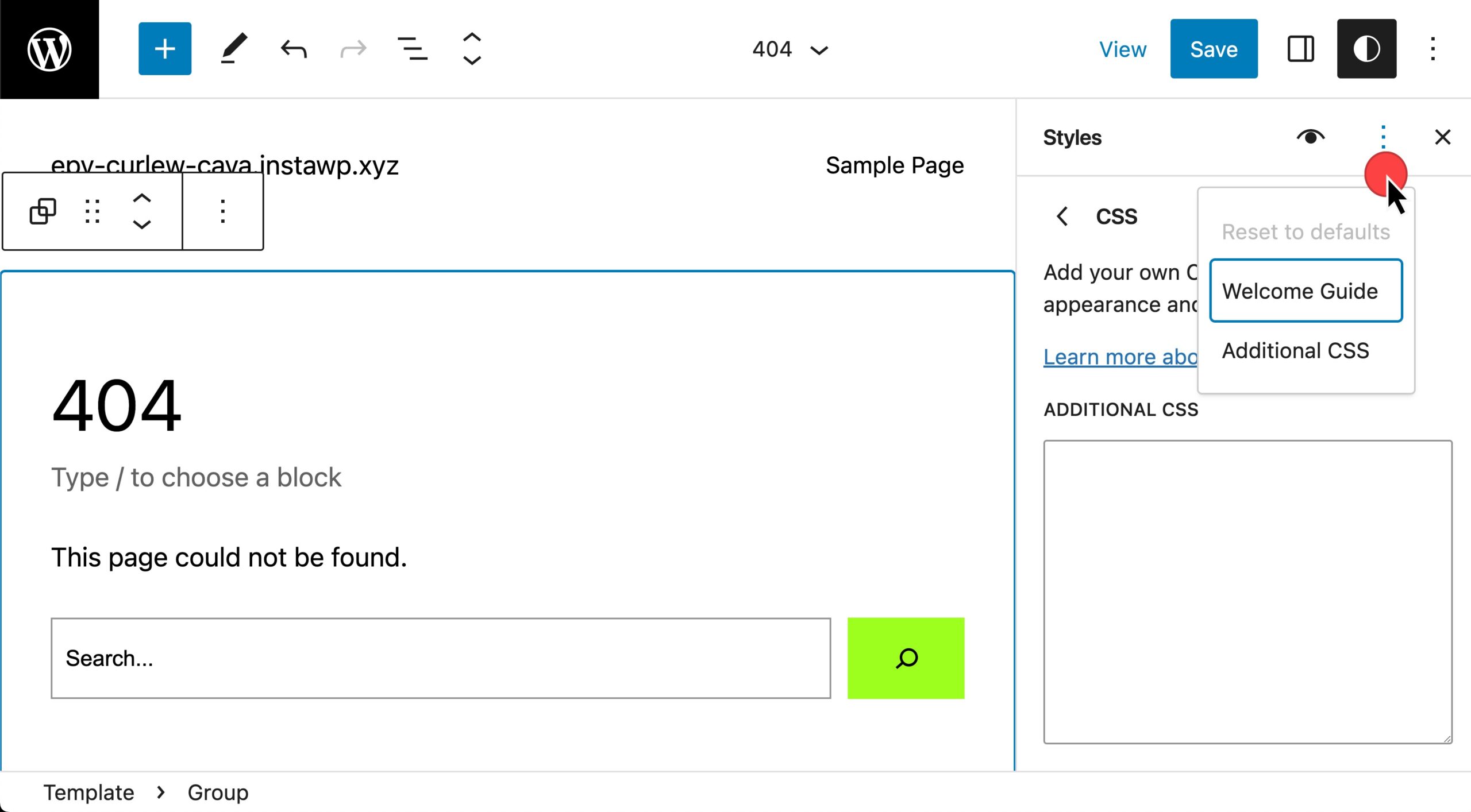
Task: Toggle the Settings sidebar panel
Action: coord(1300,49)
